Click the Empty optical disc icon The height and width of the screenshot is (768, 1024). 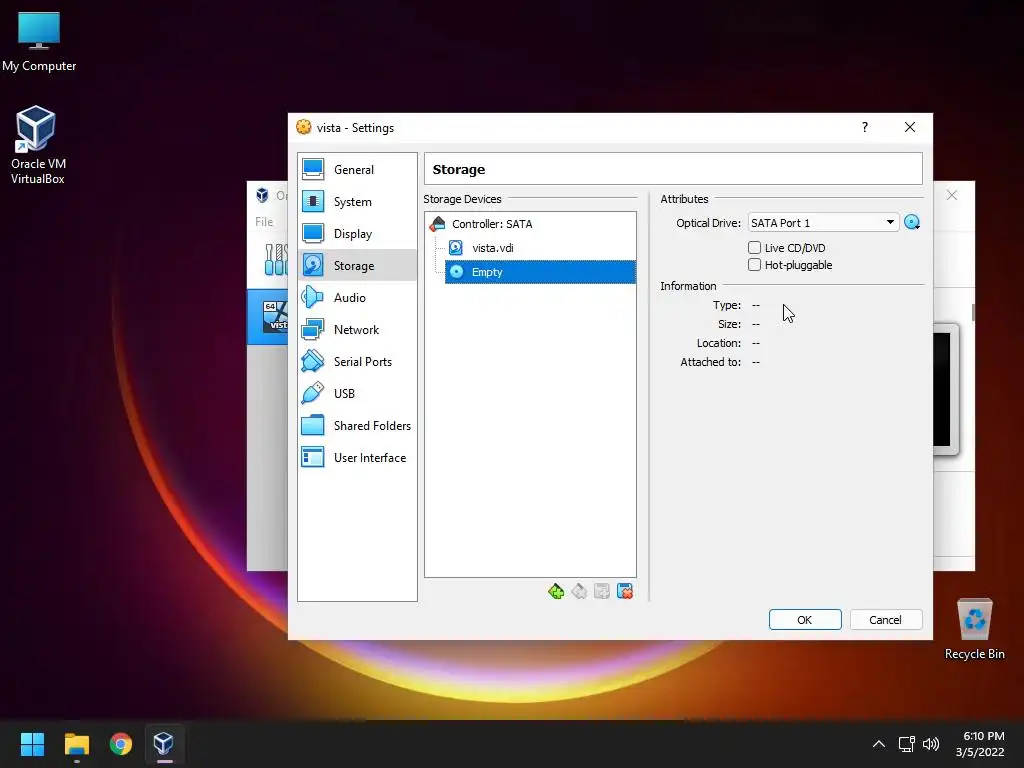tap(456, 272)
